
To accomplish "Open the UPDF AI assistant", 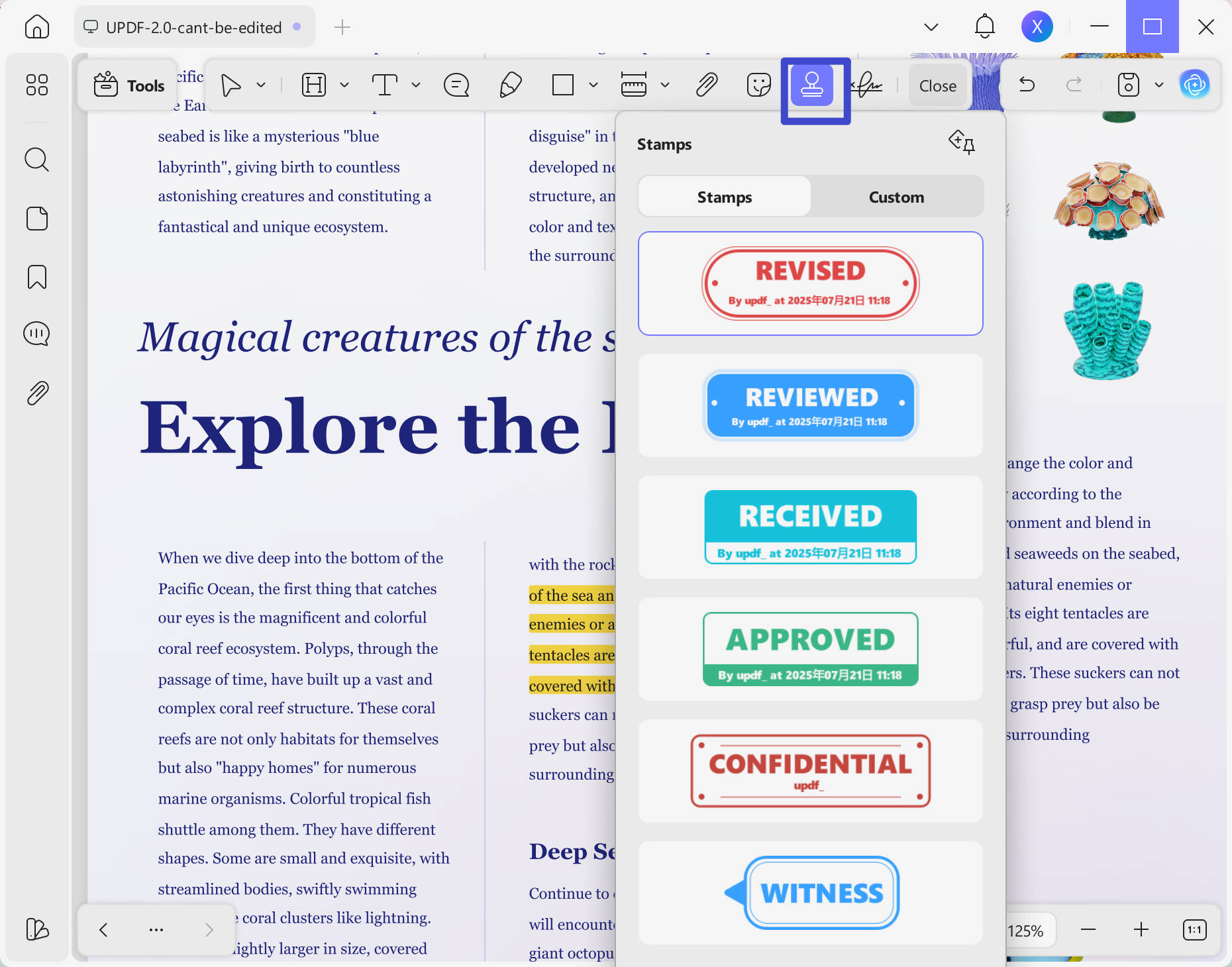I will coord(1195,85).
